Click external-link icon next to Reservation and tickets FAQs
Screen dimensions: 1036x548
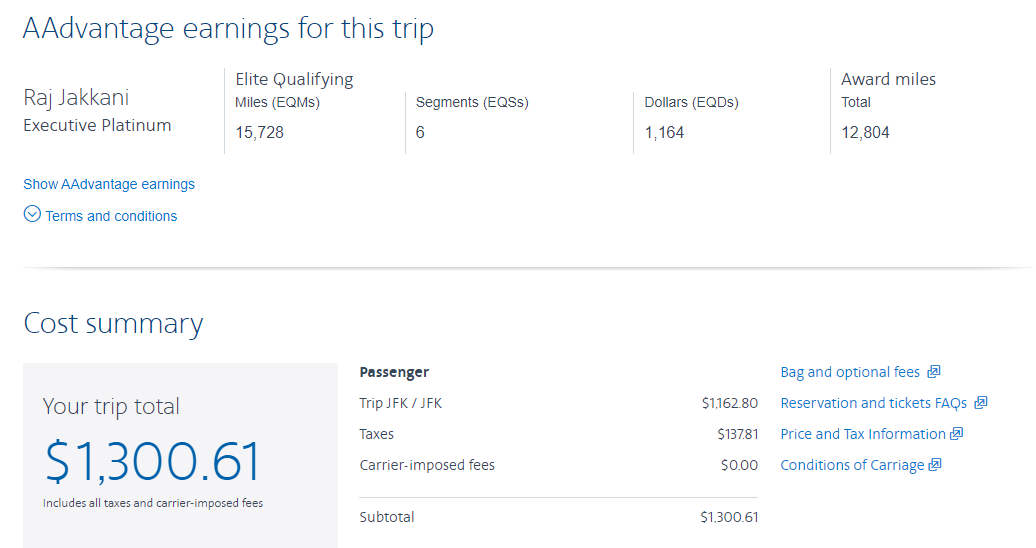click(980, 403)
